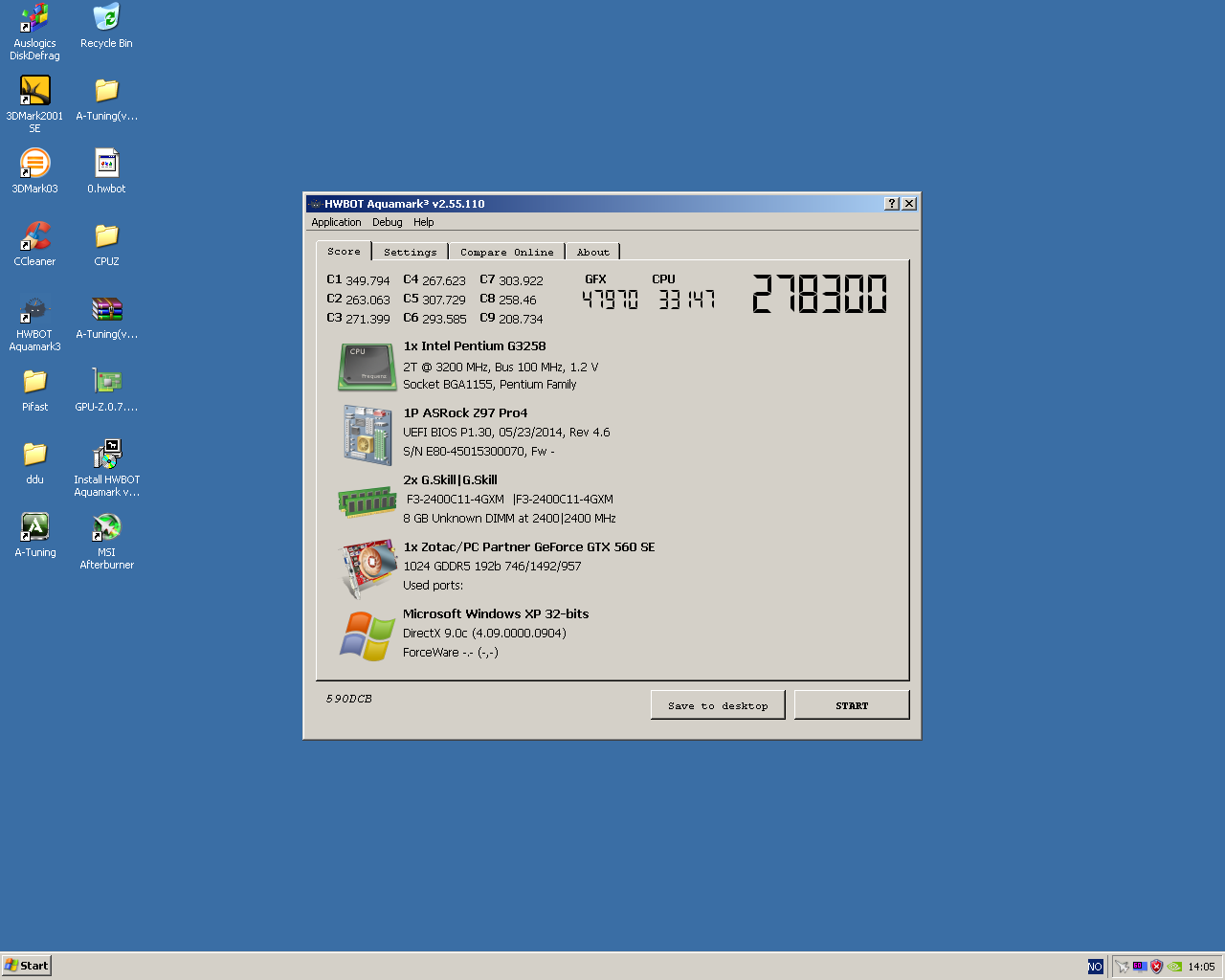Launch HWBOT Aquamark3 desktop shortcut
Image resolution: width=1225 pixels, height=980 pixels.
(34, 323)
